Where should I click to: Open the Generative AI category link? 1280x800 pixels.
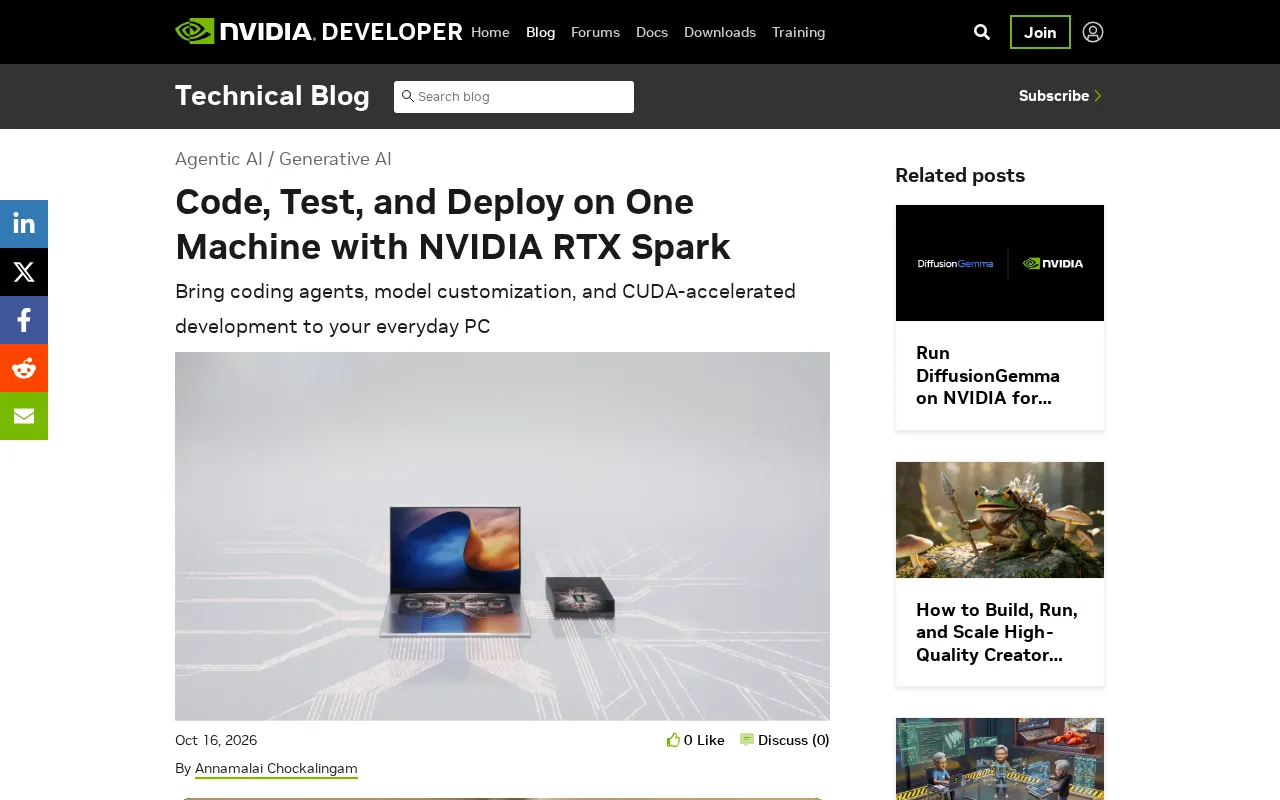(335, 159)
